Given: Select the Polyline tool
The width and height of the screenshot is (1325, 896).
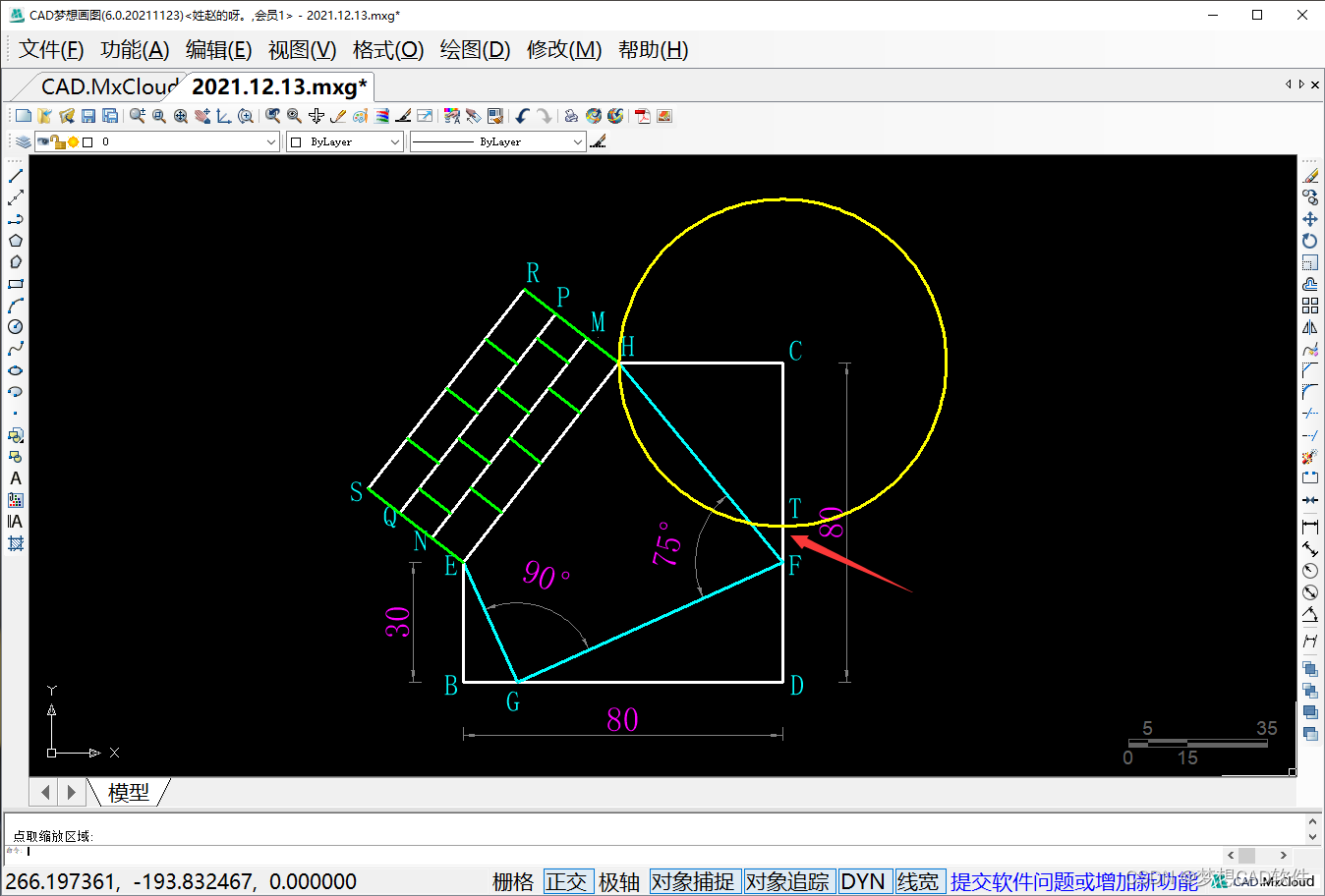Looking at the screenshot, I should click(x=16, y=219).
